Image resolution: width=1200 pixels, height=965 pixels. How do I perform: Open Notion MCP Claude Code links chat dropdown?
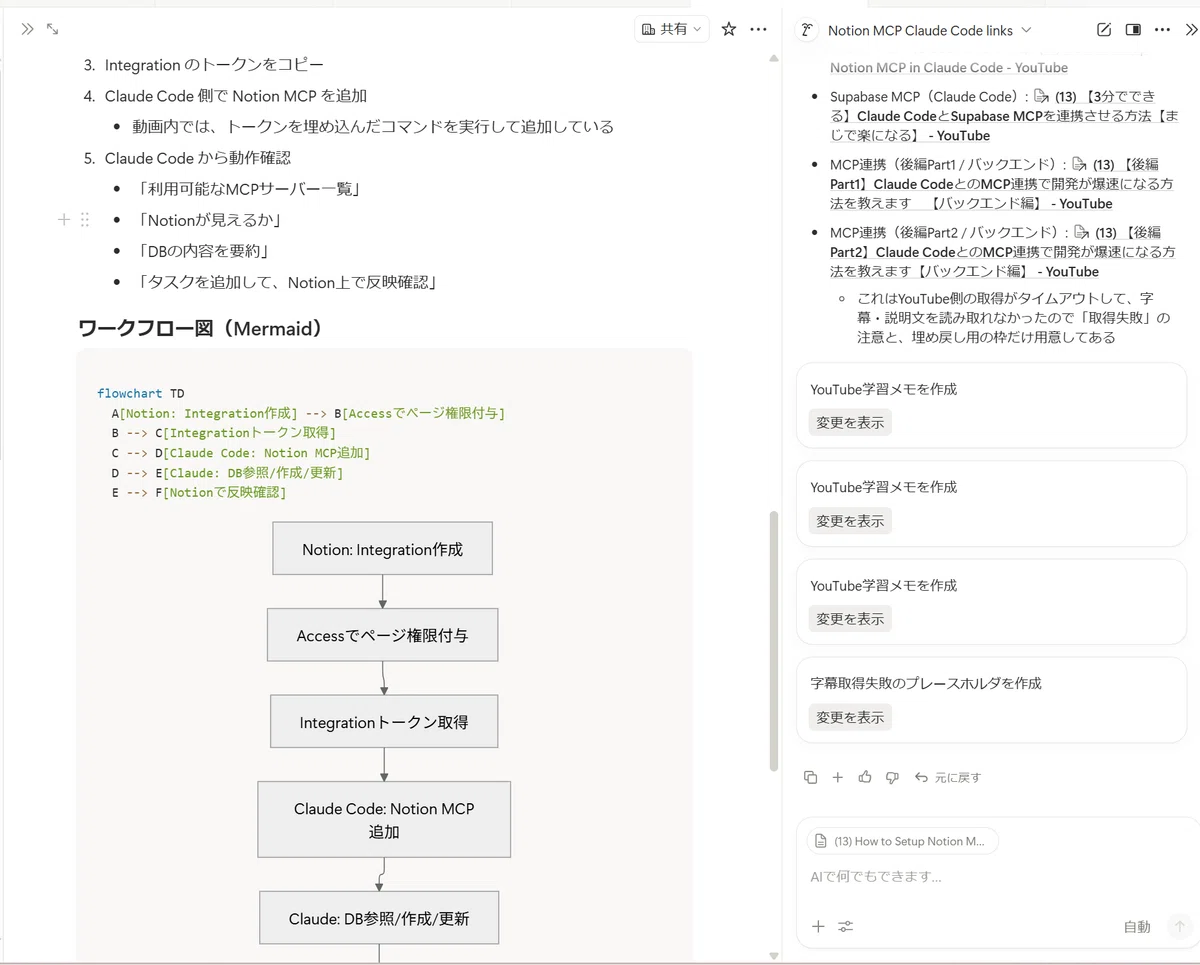(x=929, y=30)
